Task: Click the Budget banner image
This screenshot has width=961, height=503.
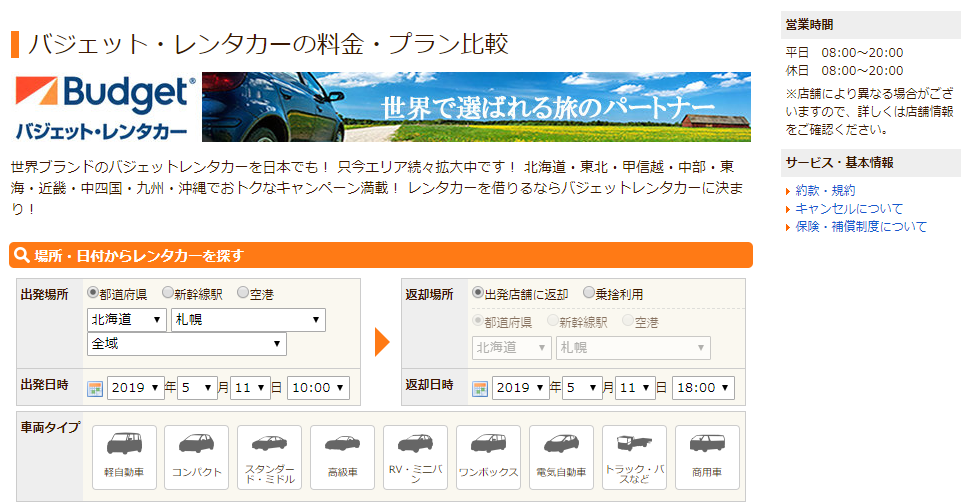Action: tap(476, 107)
